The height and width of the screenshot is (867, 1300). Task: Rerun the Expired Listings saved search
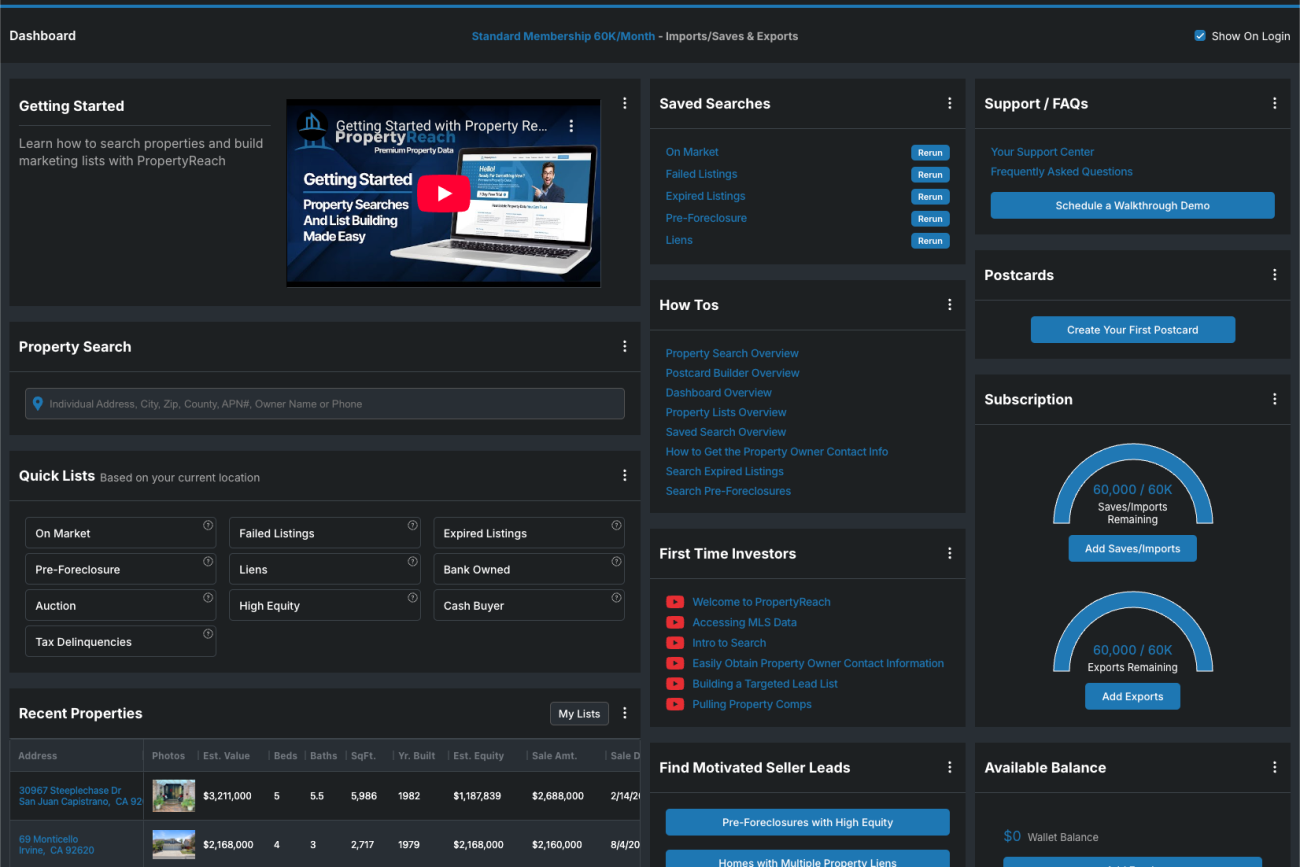[x=930, y=197]
